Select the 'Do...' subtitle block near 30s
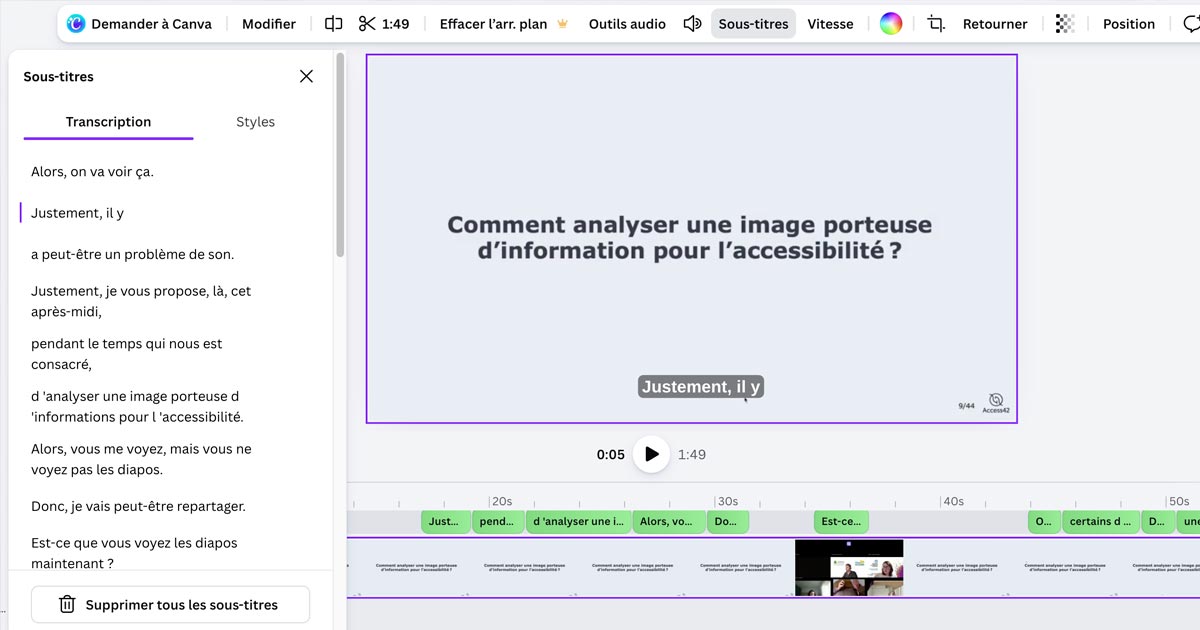This screenshot has width=1200, height=630. [x=728, y=521]
